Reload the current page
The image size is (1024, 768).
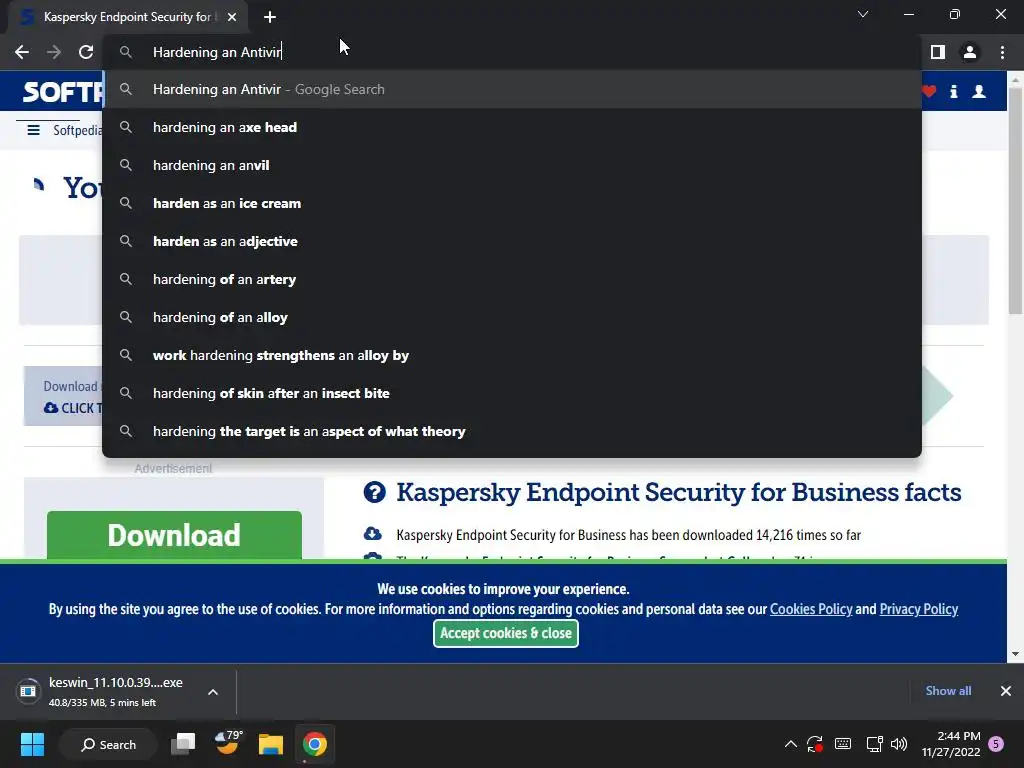[86, 52]
